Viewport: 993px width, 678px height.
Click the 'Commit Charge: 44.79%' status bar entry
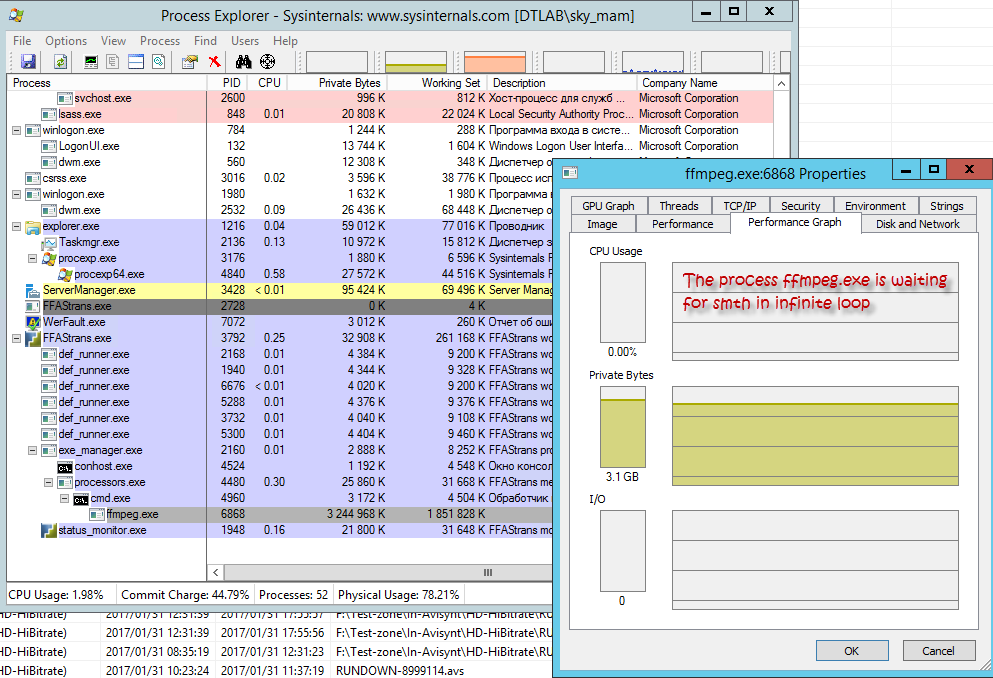pyautogui.click(x=185, y=595)
